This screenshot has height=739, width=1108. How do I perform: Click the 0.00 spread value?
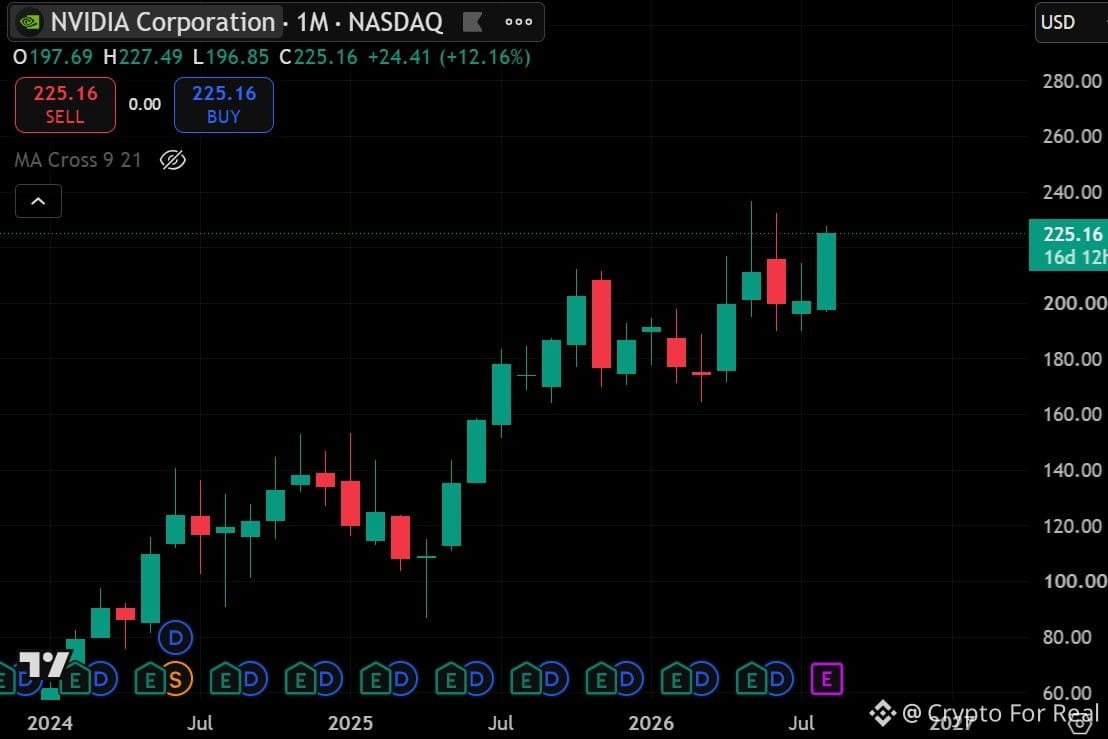tap(145, 105)
